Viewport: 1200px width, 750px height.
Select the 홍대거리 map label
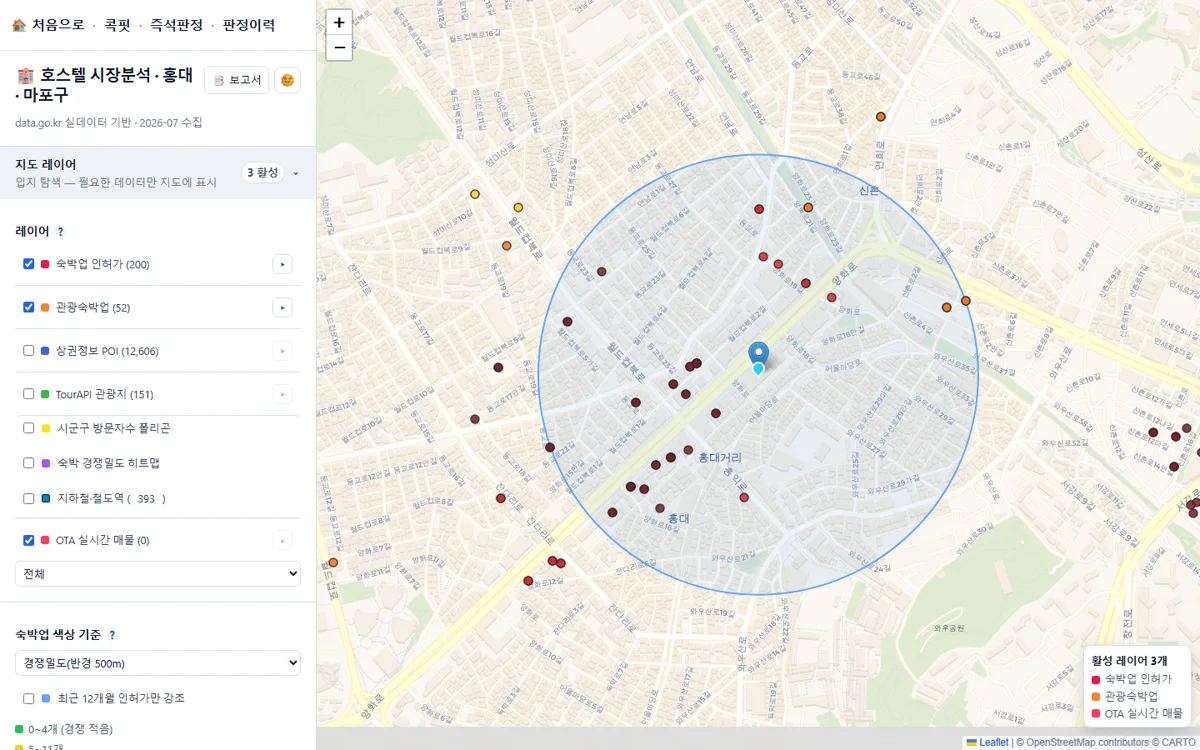720,457
